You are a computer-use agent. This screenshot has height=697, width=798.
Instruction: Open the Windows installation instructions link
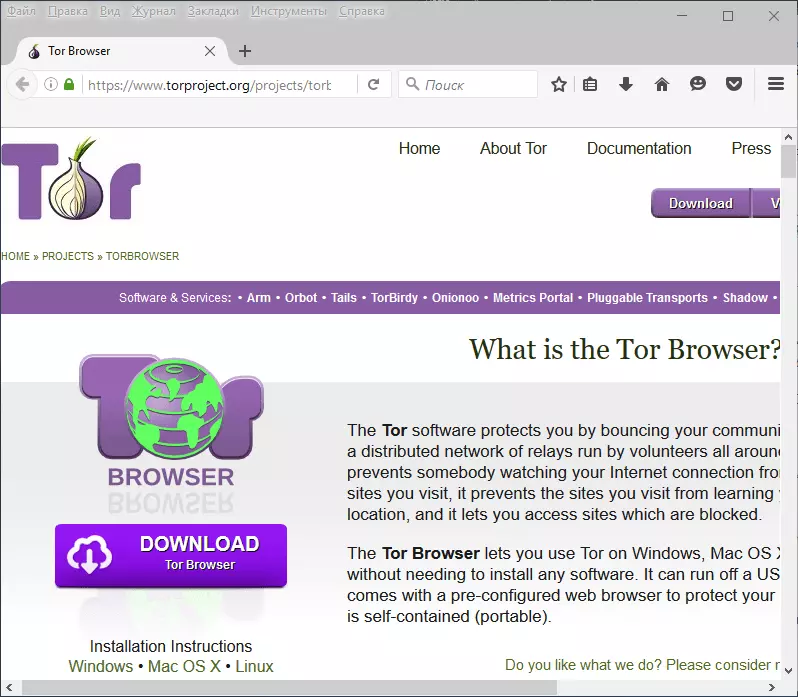[100, 666]
